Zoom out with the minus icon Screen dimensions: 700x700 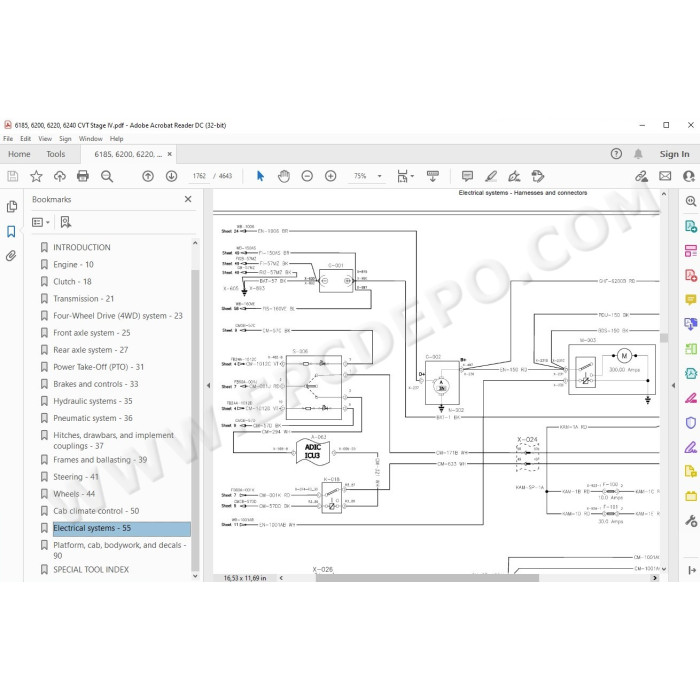307,176
